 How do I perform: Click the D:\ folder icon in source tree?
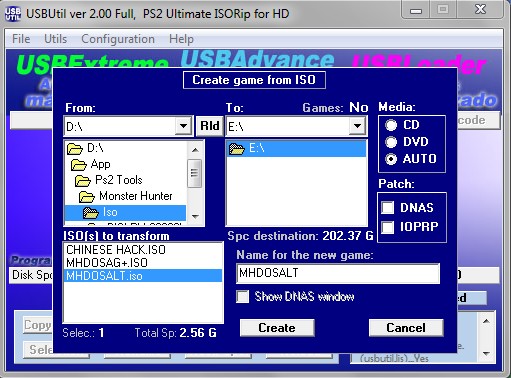[75, 149]
